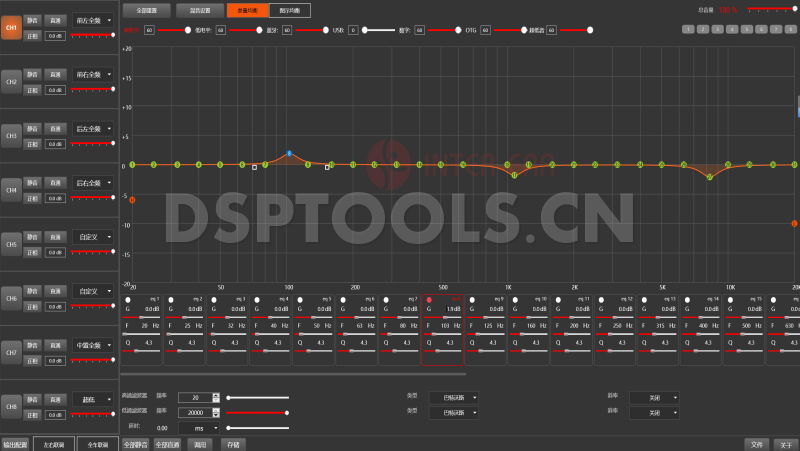
Task: Select the CH1 channel button
Action: click(x=11, y=27)
